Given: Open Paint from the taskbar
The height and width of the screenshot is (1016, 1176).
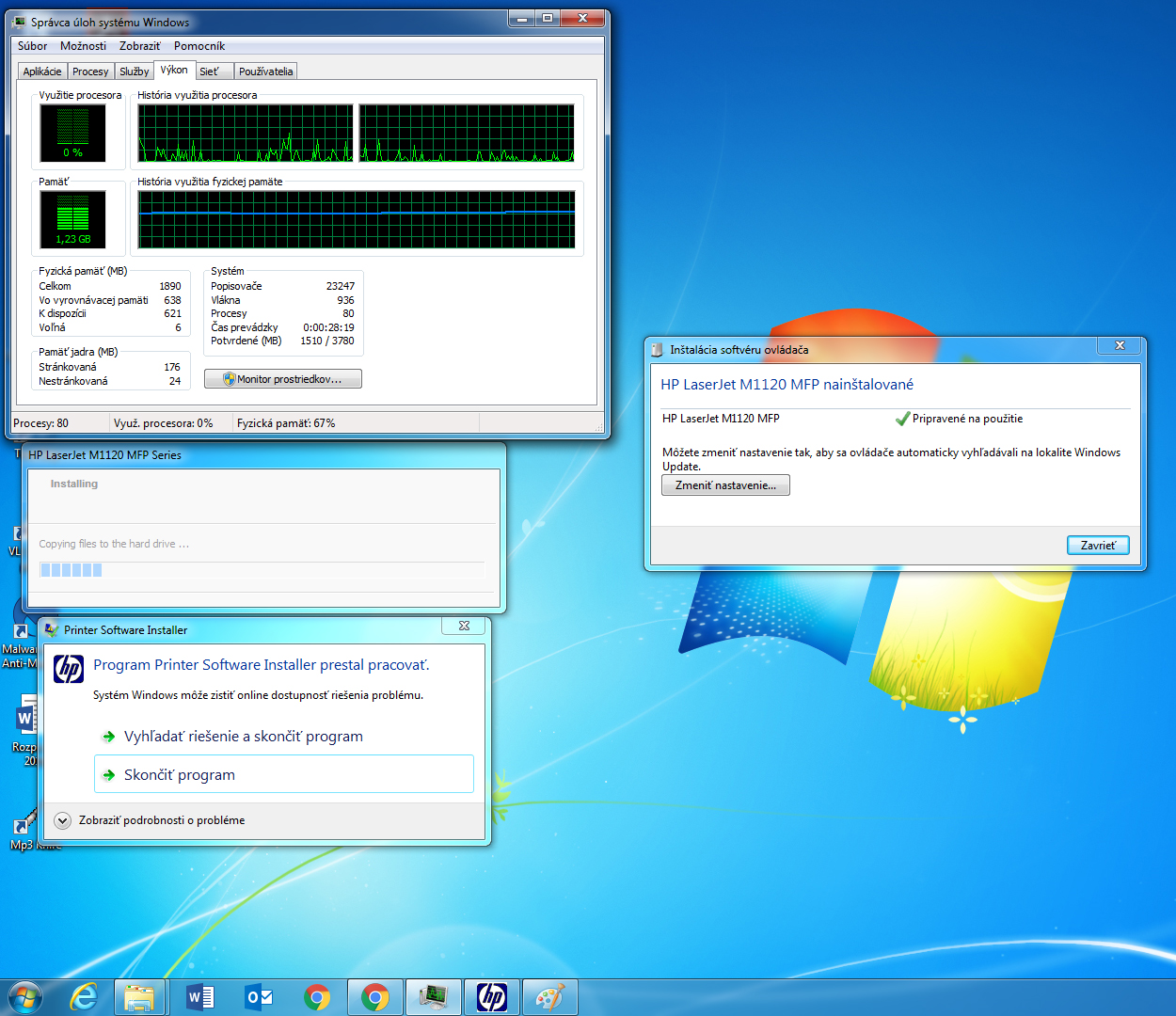Looking at the screenshot, I should pos(550,997).
